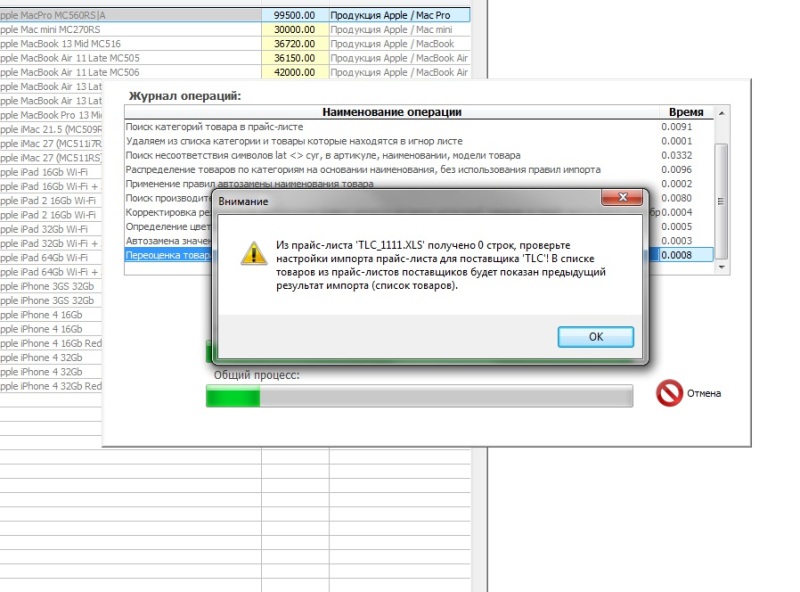Click price cell 42000.00

[295, 72]
